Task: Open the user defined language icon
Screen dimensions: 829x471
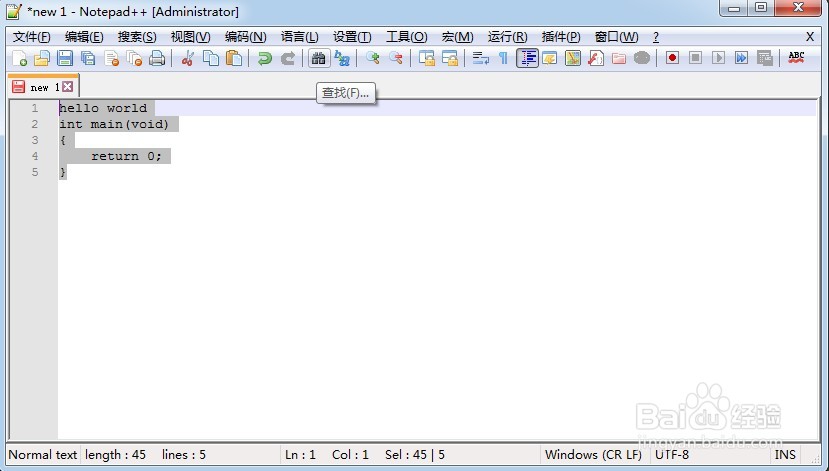Action: [x=550, y=58]
